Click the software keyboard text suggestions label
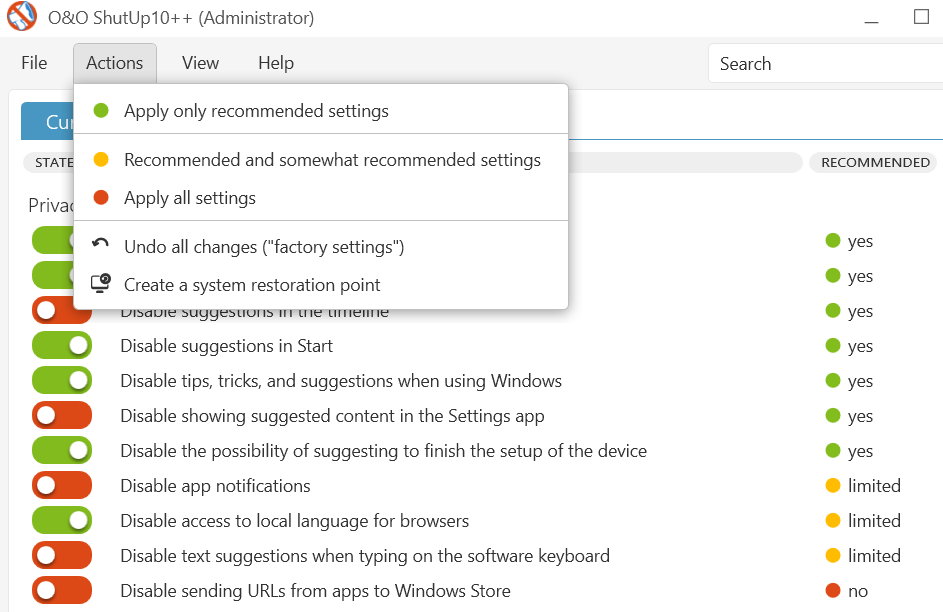Viewport: 943px width, 612px height. click(x=365, y=556)
